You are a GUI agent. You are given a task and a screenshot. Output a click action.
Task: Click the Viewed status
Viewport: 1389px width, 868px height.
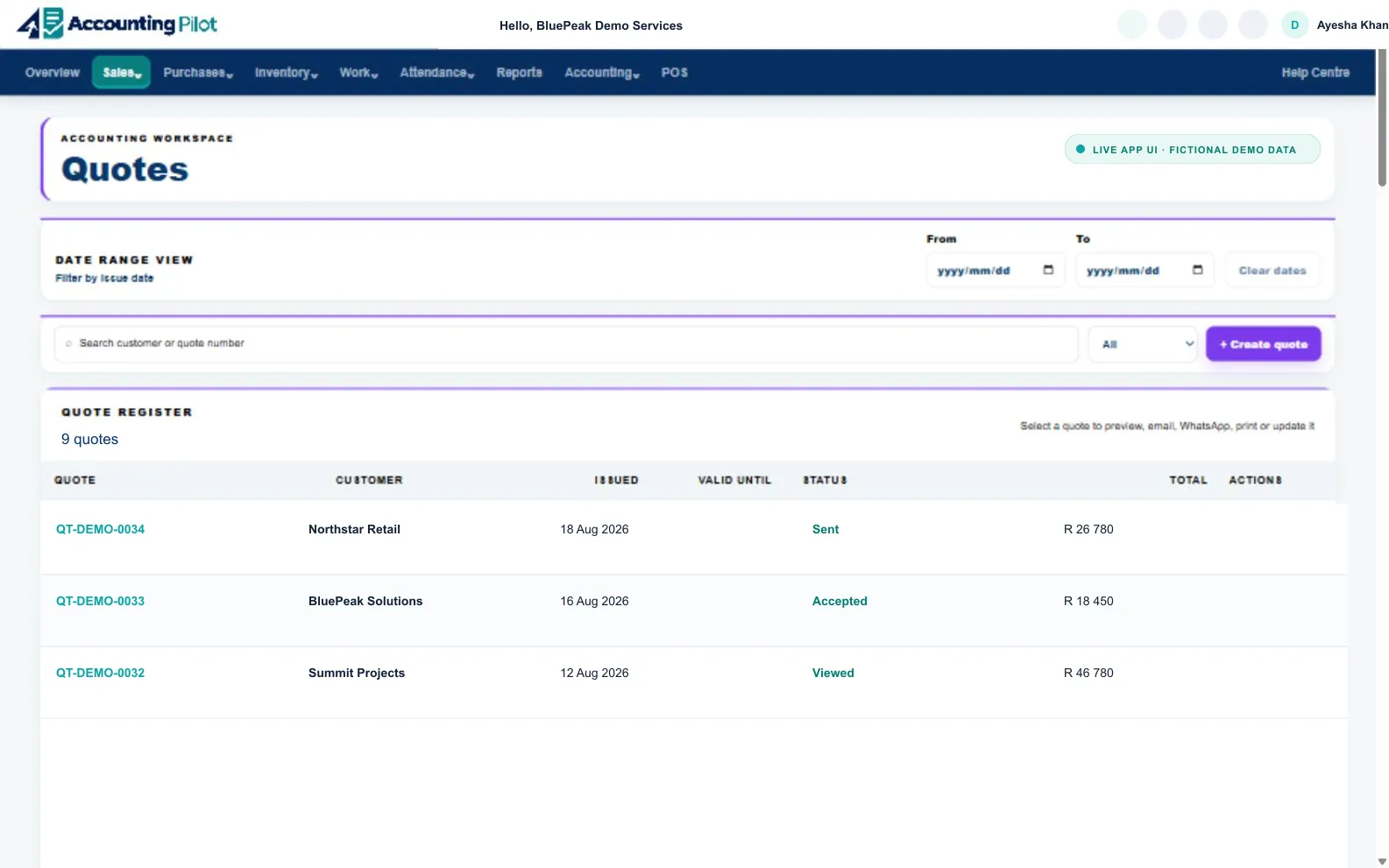coord(833,673)
